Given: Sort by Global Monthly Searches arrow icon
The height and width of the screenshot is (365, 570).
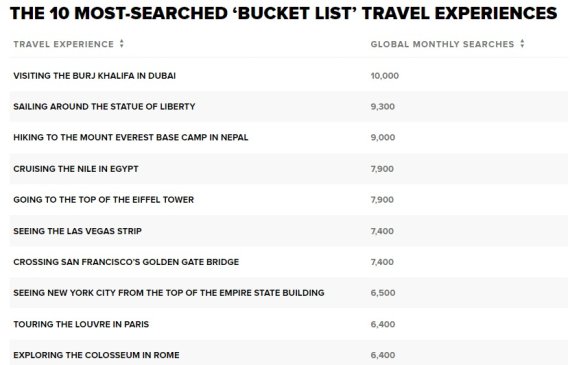Looking at the screenshot, I should tap(522, 44).
